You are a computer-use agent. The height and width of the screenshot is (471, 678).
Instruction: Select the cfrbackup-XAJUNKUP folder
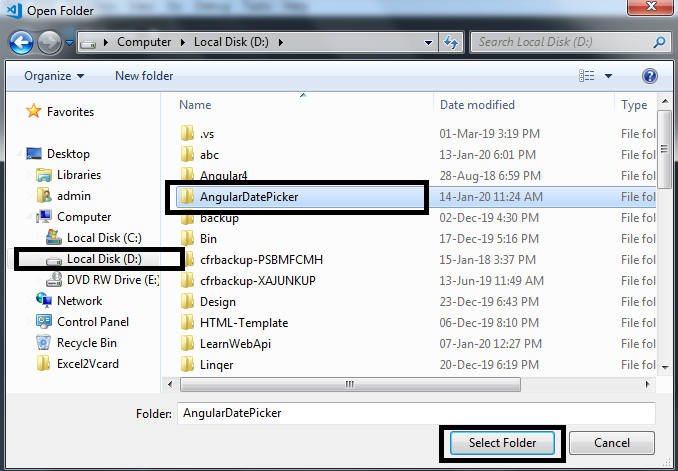pos(258,281)
